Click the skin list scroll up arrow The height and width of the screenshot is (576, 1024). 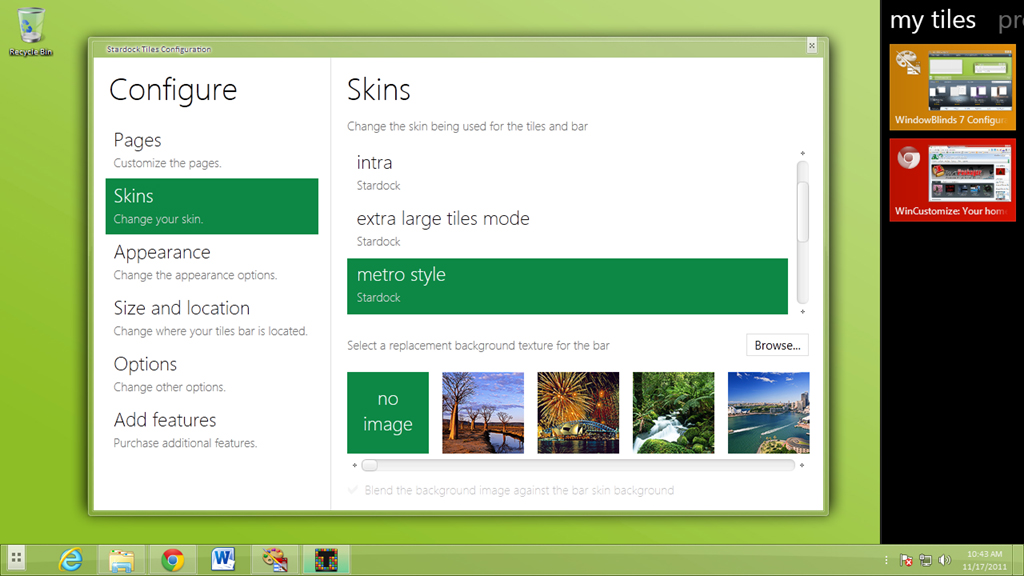point(803,153)
